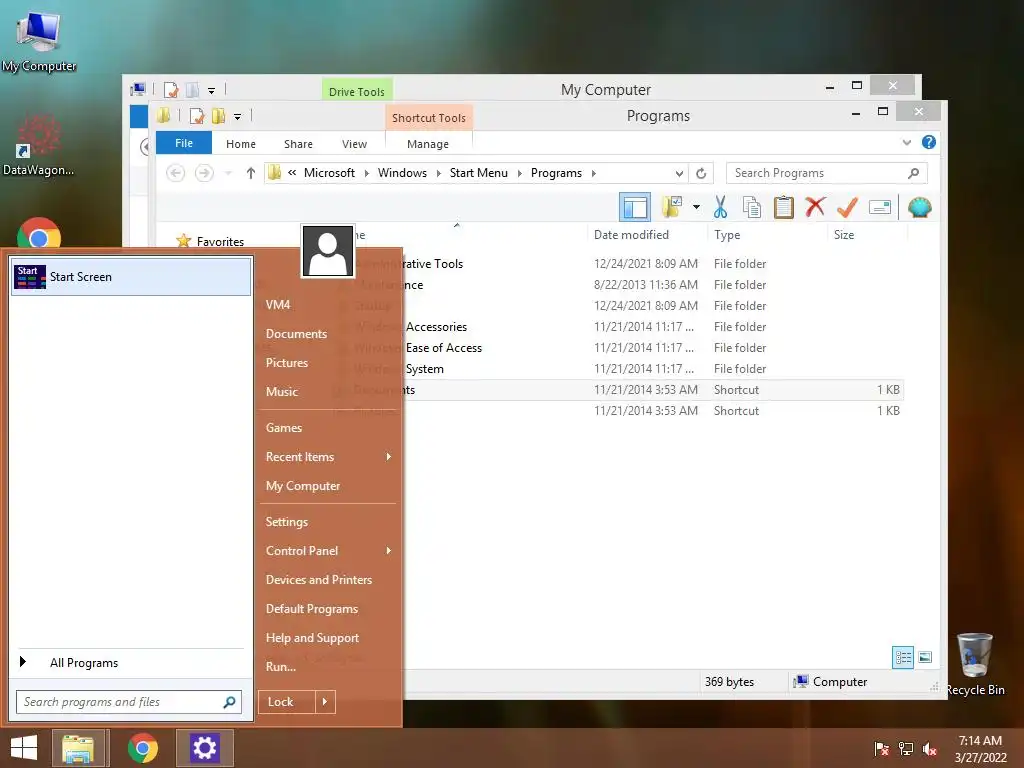Expand Control Panel submenu arrow
Image resolution: width=1024 pixels, height=768 pixels.
coord(389,551)
